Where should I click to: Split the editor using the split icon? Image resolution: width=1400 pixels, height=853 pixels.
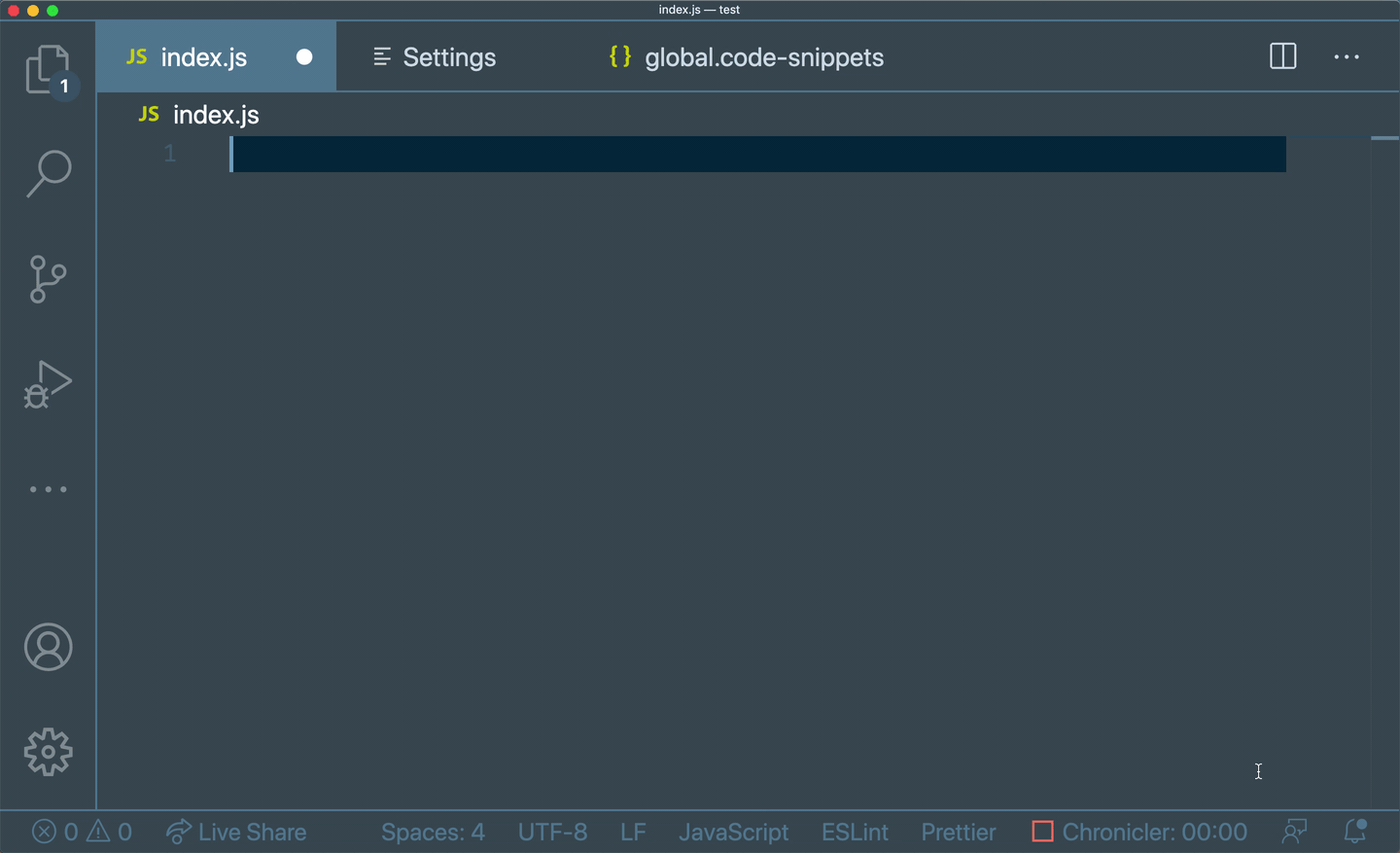[x=1282, y=56]
